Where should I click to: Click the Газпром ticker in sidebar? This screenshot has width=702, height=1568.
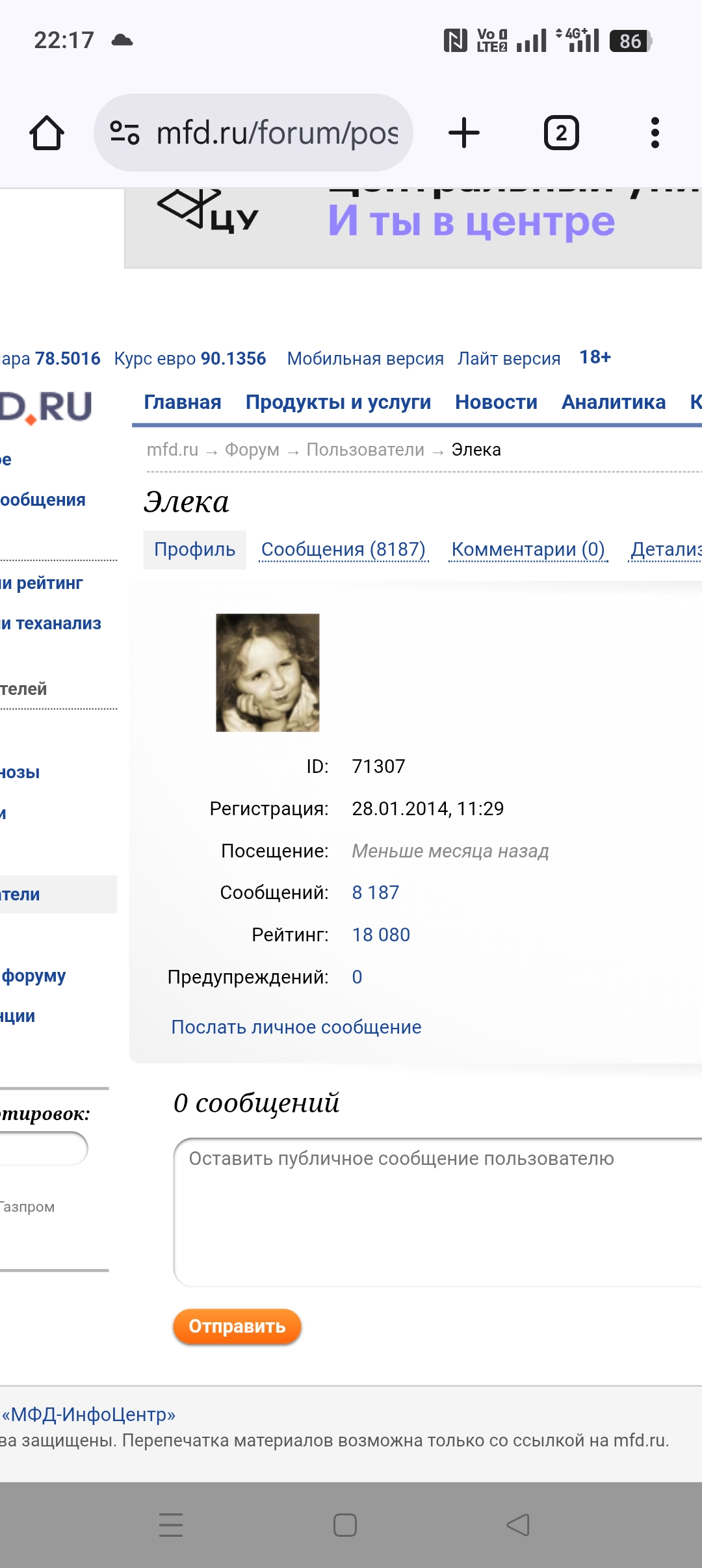point(27,1207)
